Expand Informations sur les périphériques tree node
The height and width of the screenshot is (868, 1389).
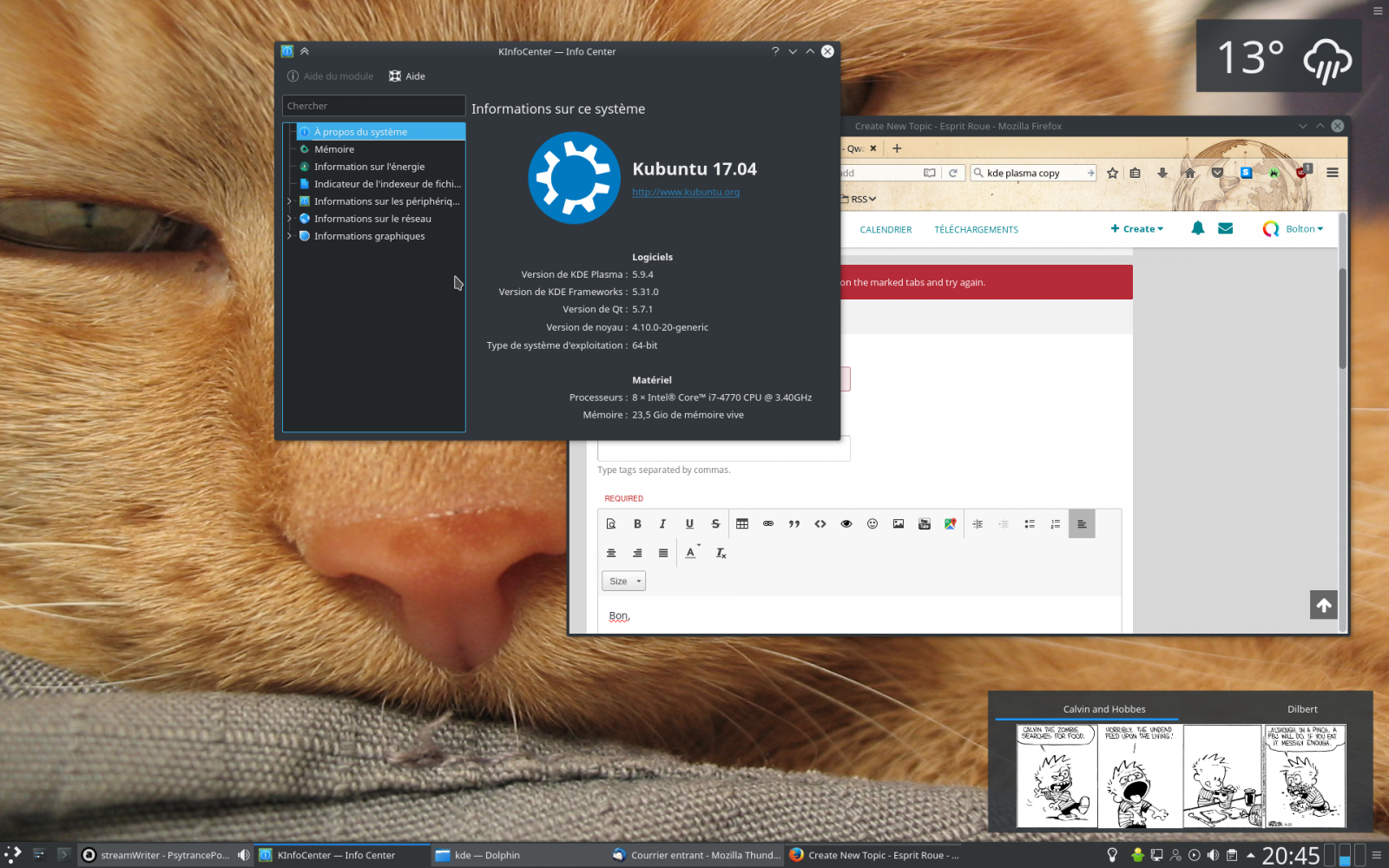[x=289, y=201]
